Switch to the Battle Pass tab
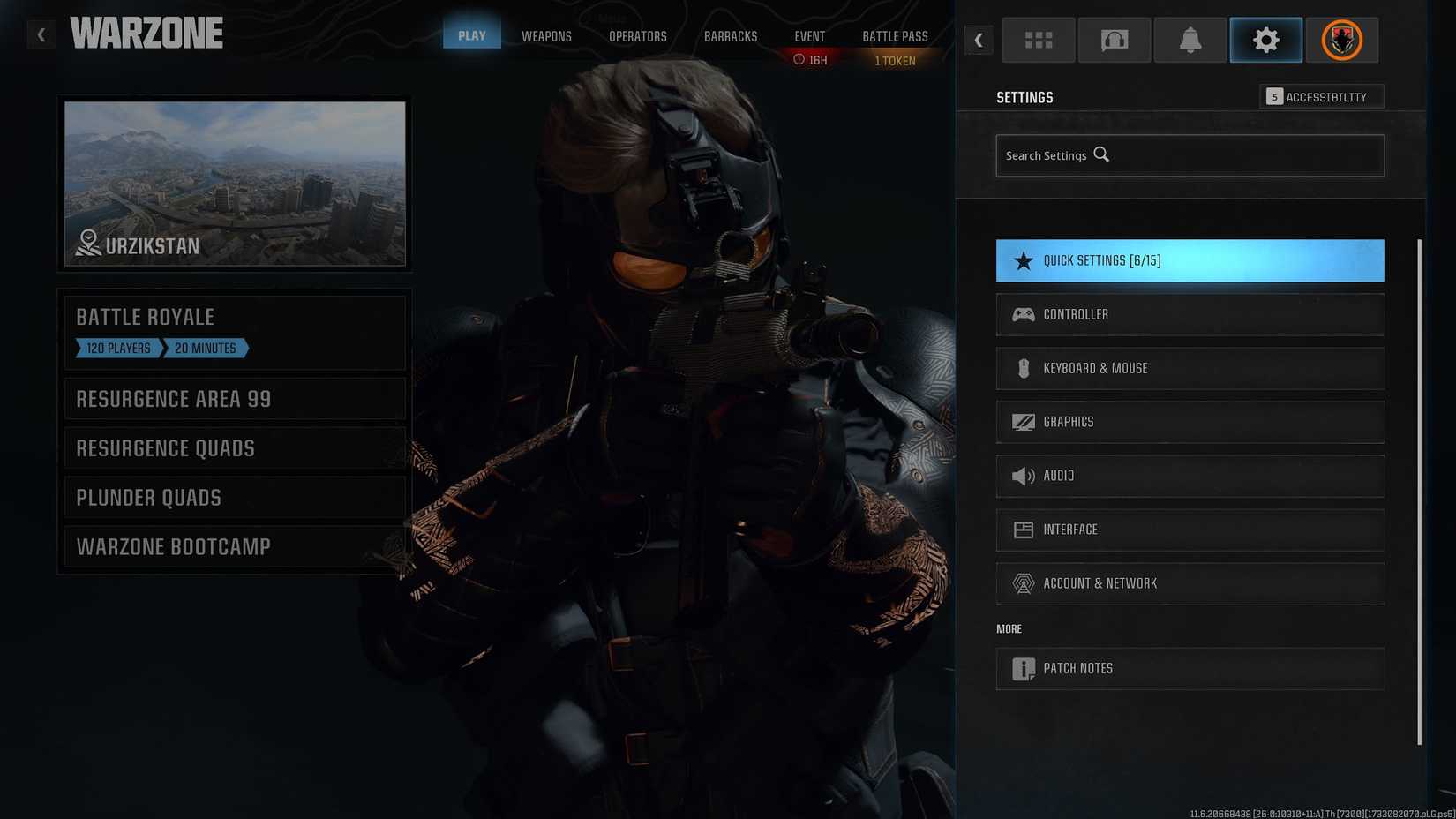This screenshot has height=819, width=1456. 895,36
